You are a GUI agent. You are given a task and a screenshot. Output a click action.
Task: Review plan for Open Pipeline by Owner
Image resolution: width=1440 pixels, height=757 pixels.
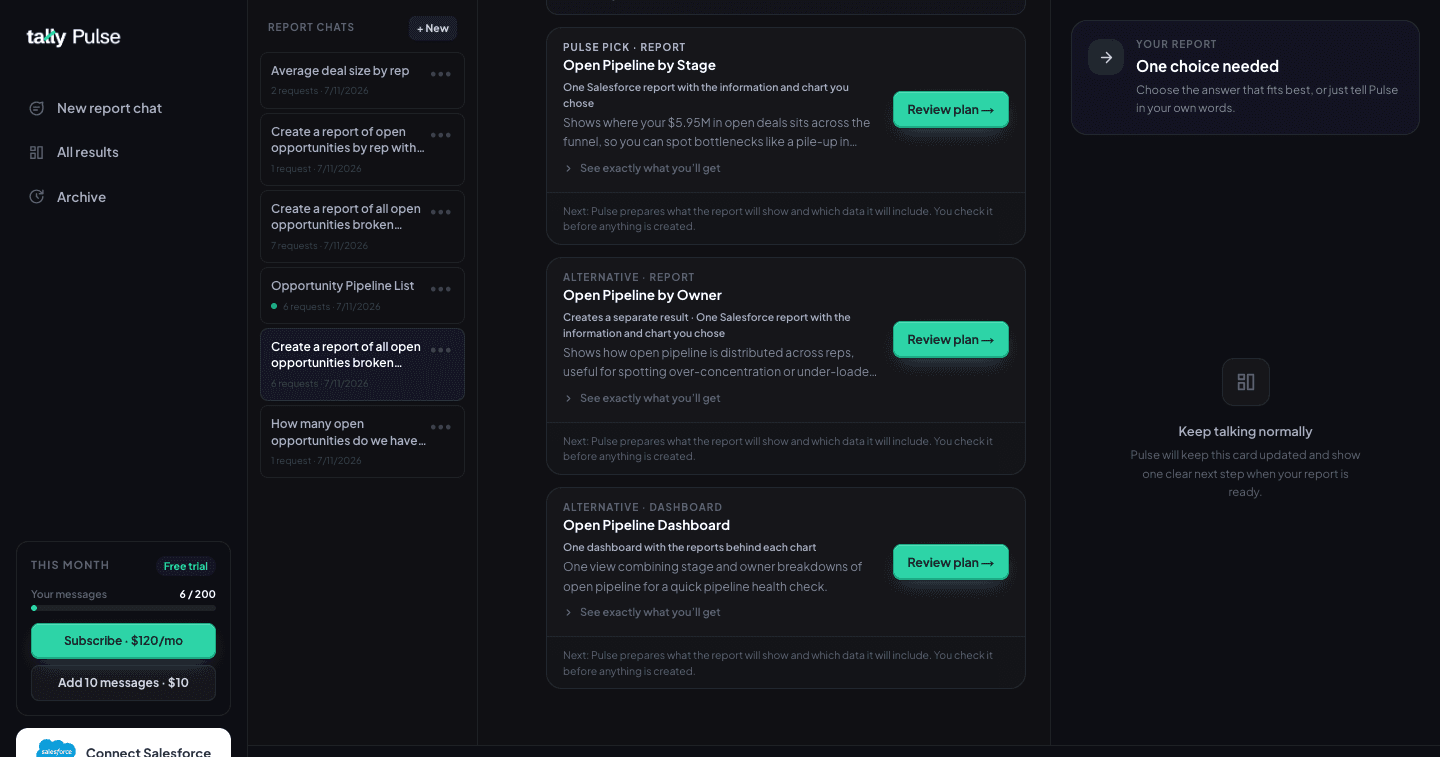coord(951,340)
